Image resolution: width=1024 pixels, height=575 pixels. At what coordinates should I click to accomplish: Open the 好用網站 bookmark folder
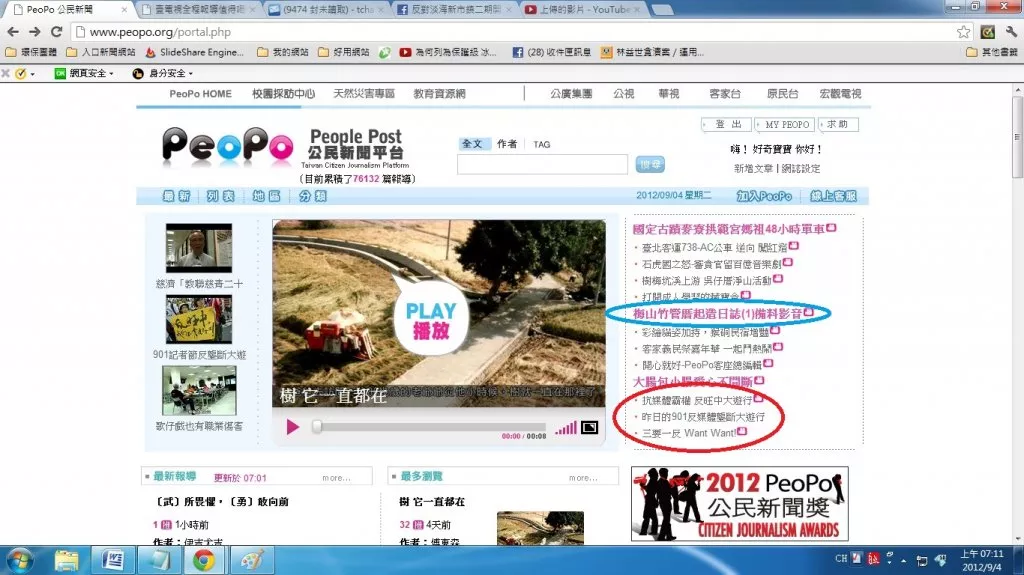pos(344,52)
